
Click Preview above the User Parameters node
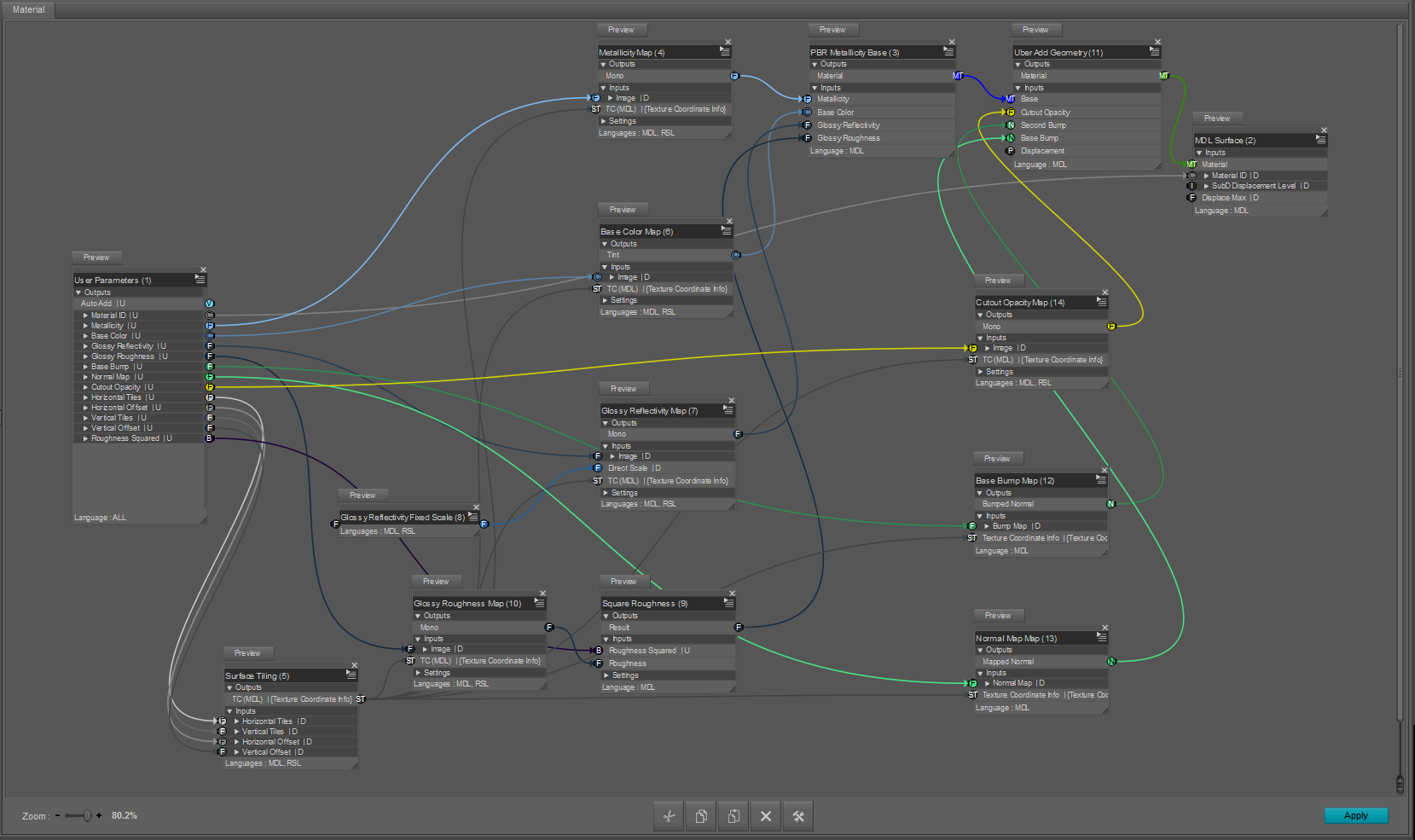pyautogui.click(x=96, y=258)
